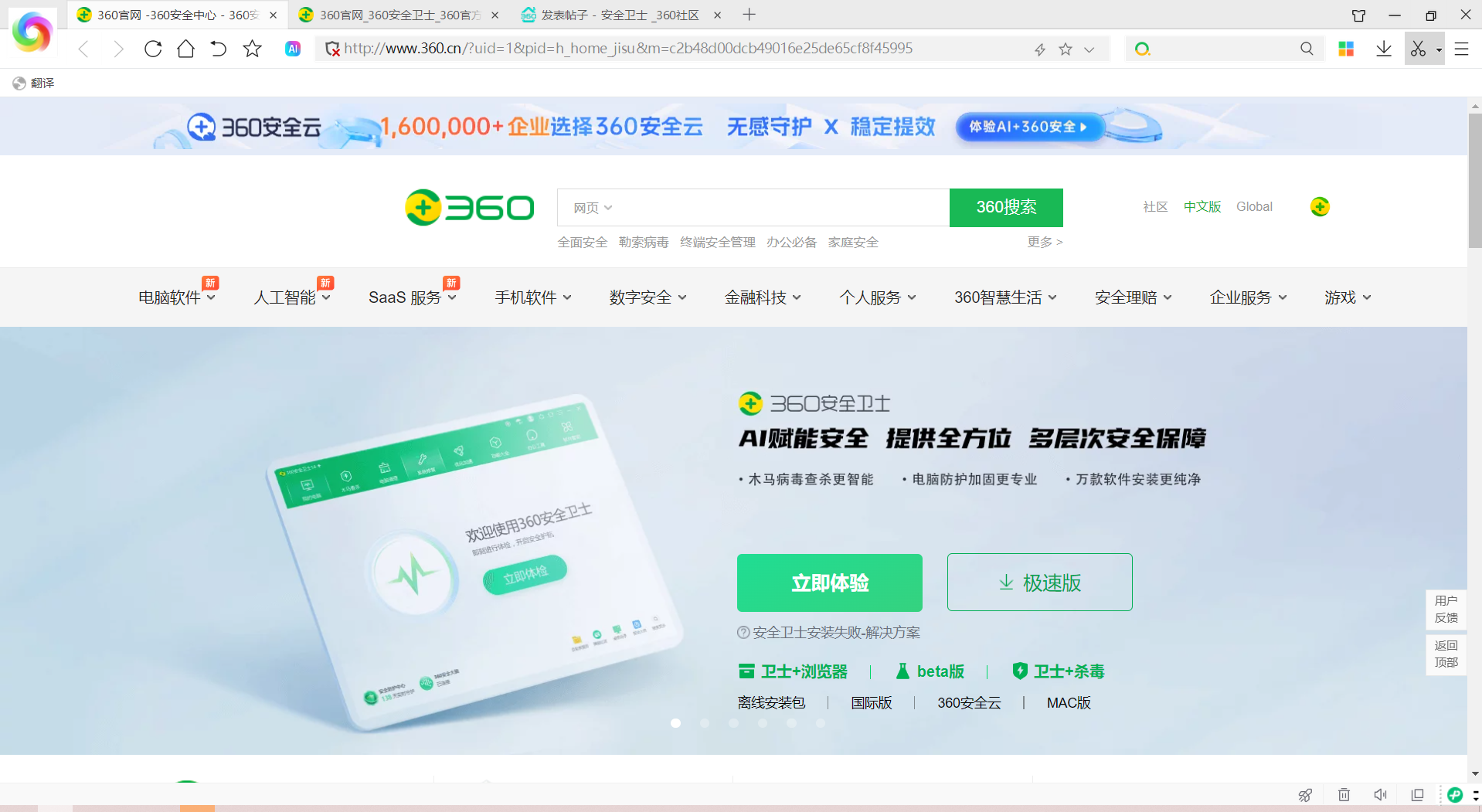Open the downloads arrow icon
The height and width of the screenshot is (812, 1482).
(x=1384, y=49)
